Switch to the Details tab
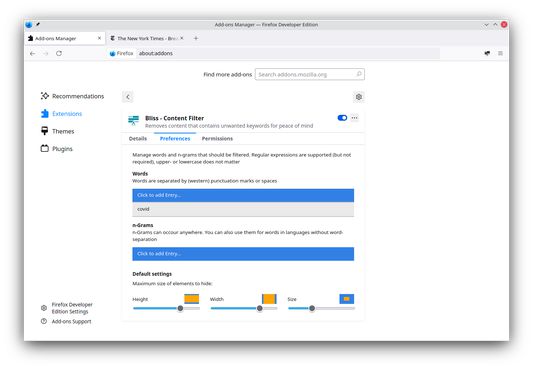The height and width of the screenshot is (369, 533). (x=138, y=139)
